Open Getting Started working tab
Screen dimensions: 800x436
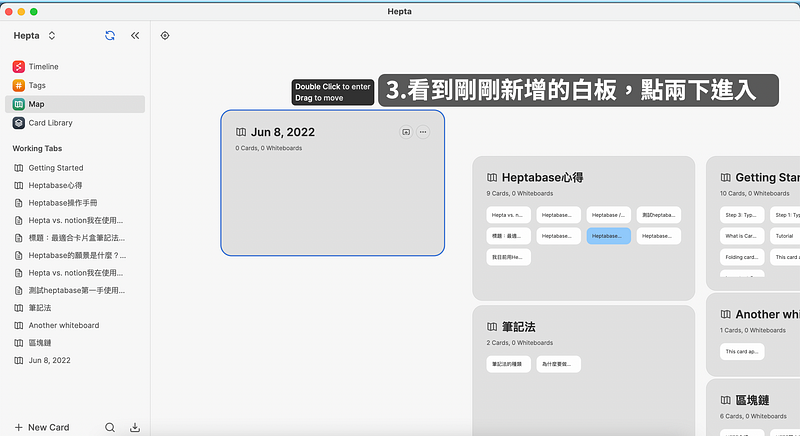(x=75, y=168)
